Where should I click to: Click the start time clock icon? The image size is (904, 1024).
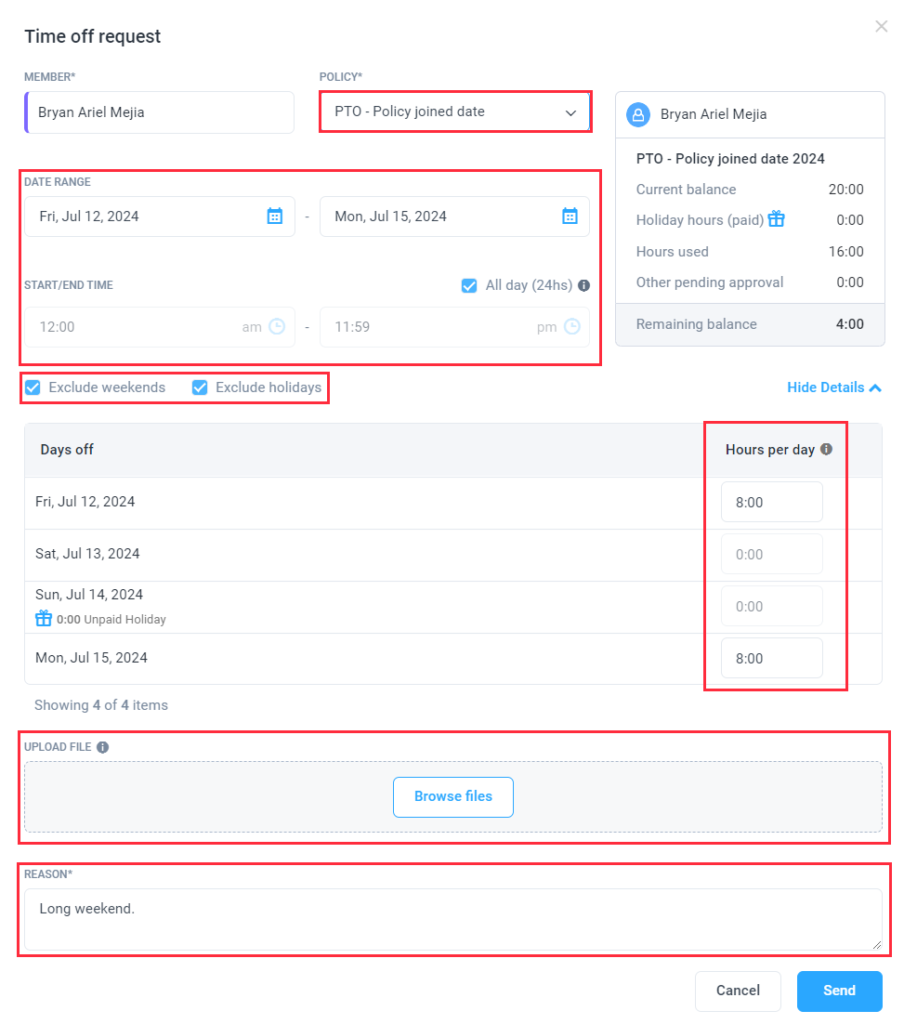(277, 327)
